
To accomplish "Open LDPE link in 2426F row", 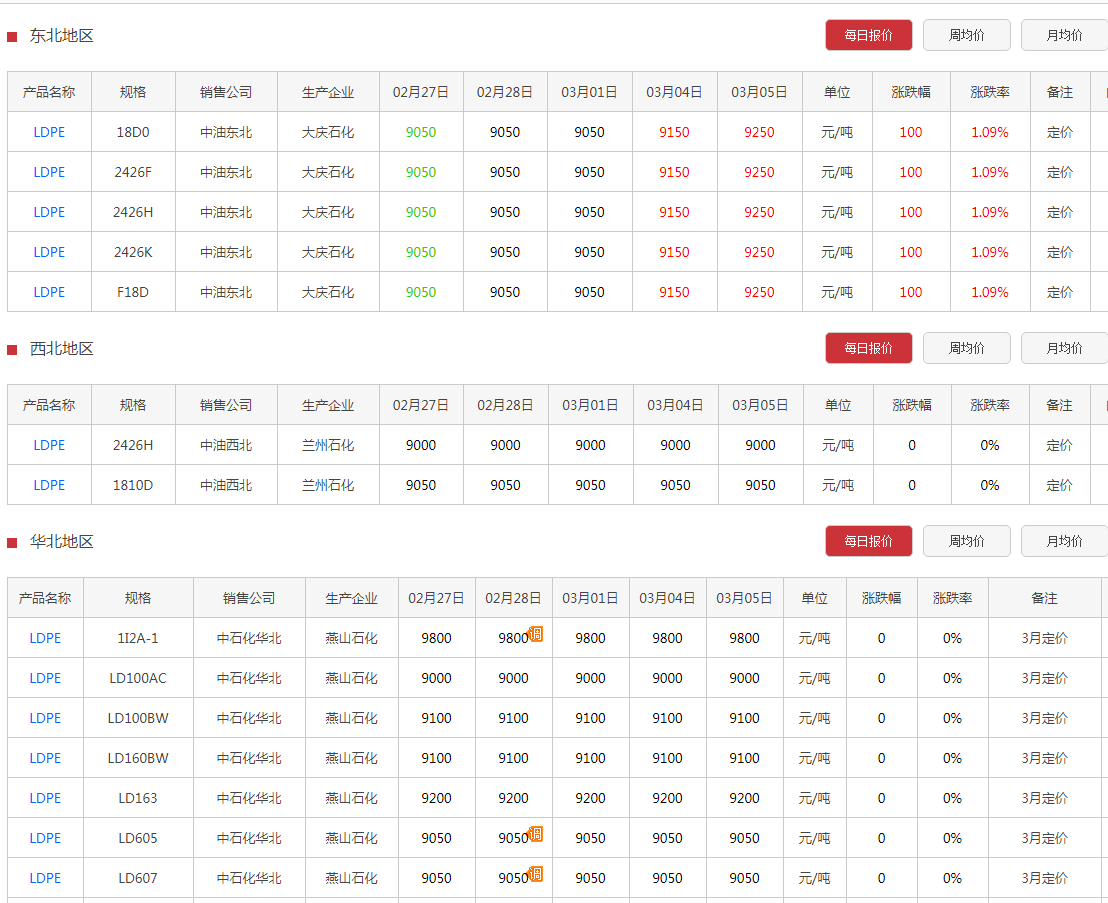I will pos(49,172).
